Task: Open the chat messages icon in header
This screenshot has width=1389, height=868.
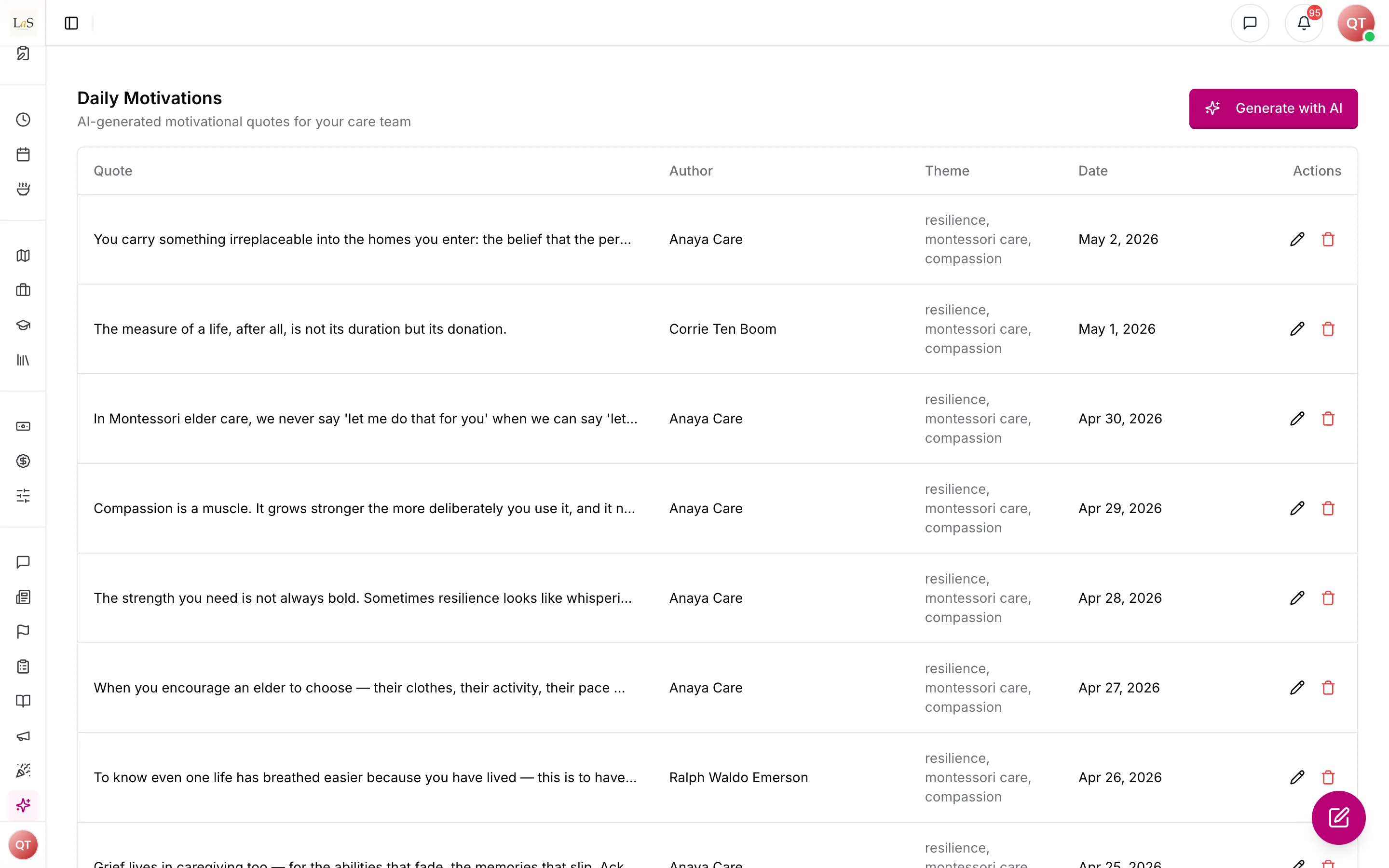Action: [x=1250, y=23]
